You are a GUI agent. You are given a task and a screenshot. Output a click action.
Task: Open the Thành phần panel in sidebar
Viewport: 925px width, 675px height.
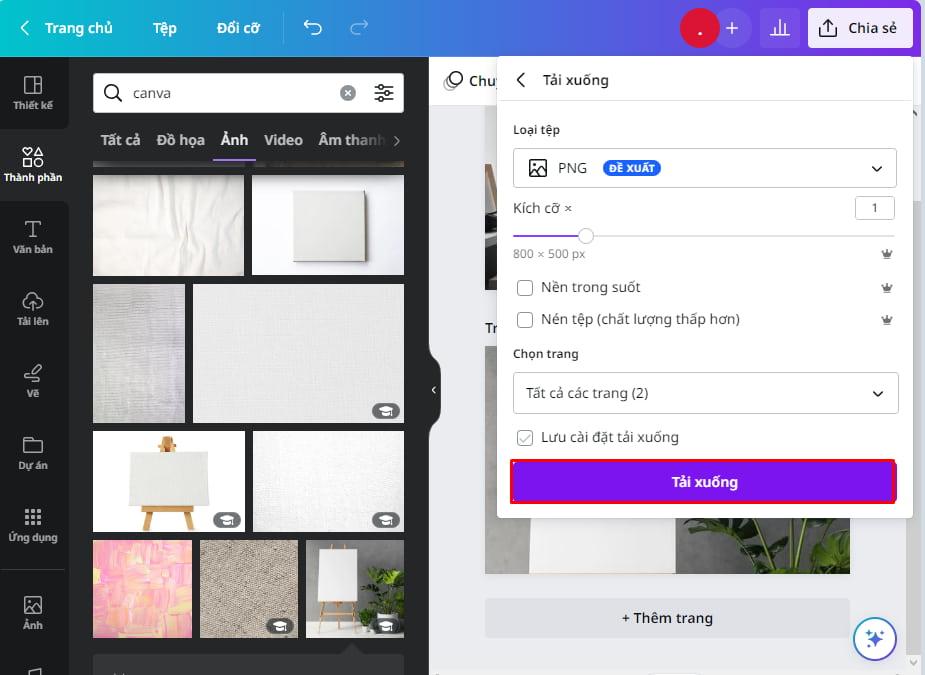33,163
